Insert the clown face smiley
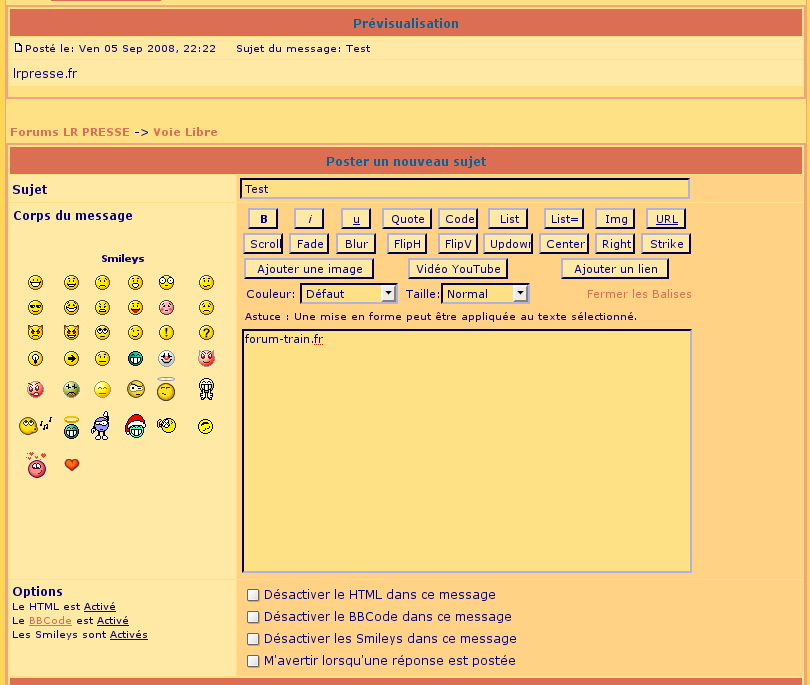The image size is (810, 685). tap(166, 358)
